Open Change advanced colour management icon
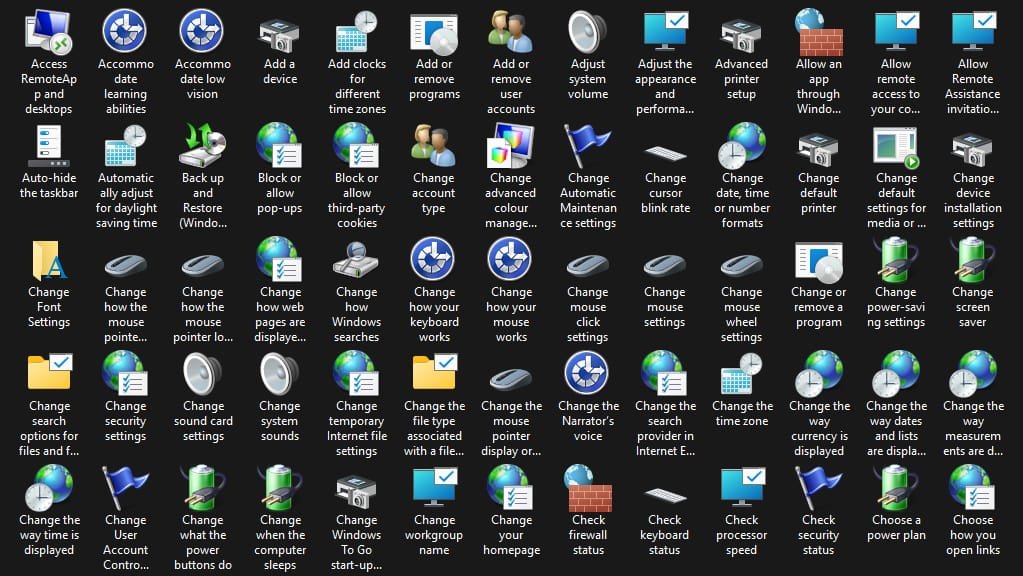This screenshot has height=576, width=1023. pos(511,145)
